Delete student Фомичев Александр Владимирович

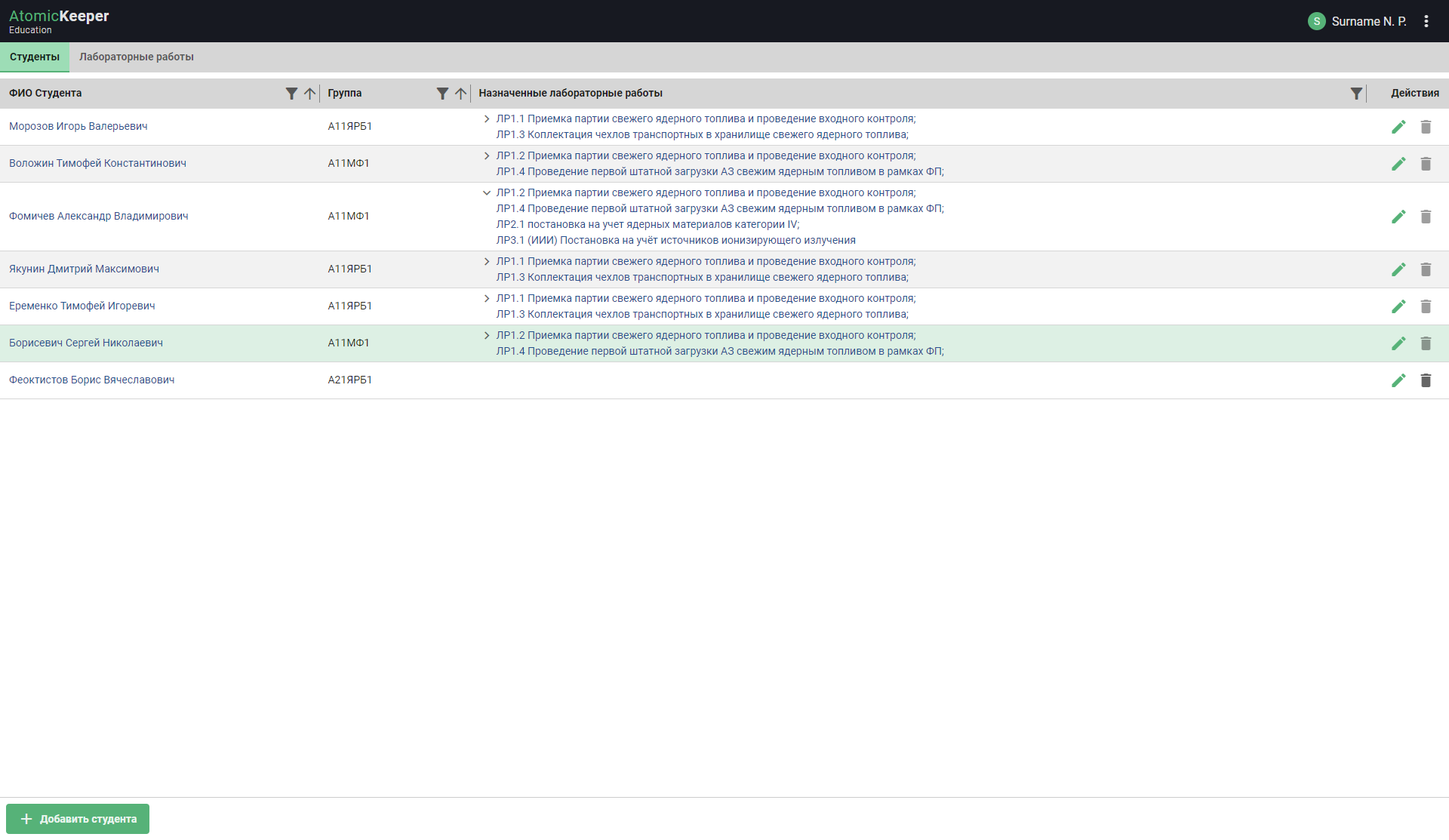[x=1426, y=217]
